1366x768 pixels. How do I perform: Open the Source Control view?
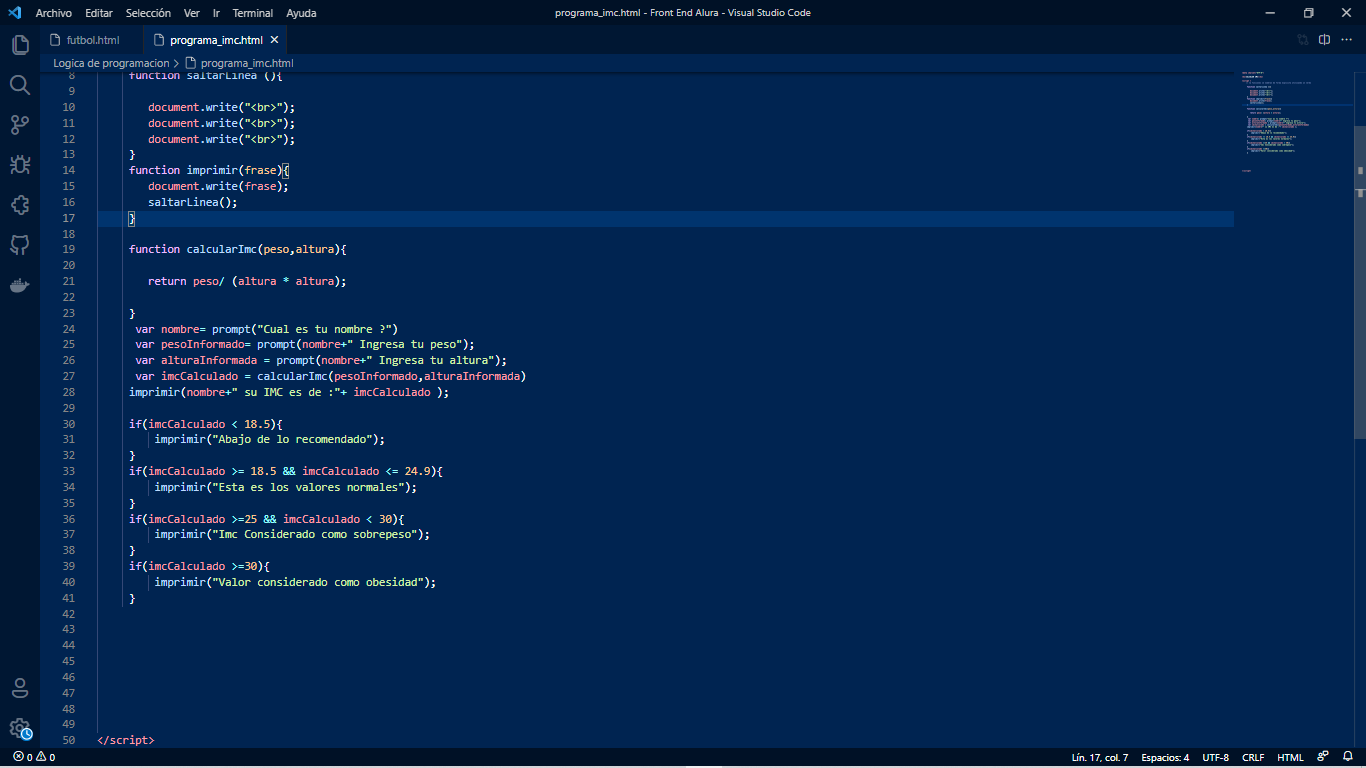point(20,125)
